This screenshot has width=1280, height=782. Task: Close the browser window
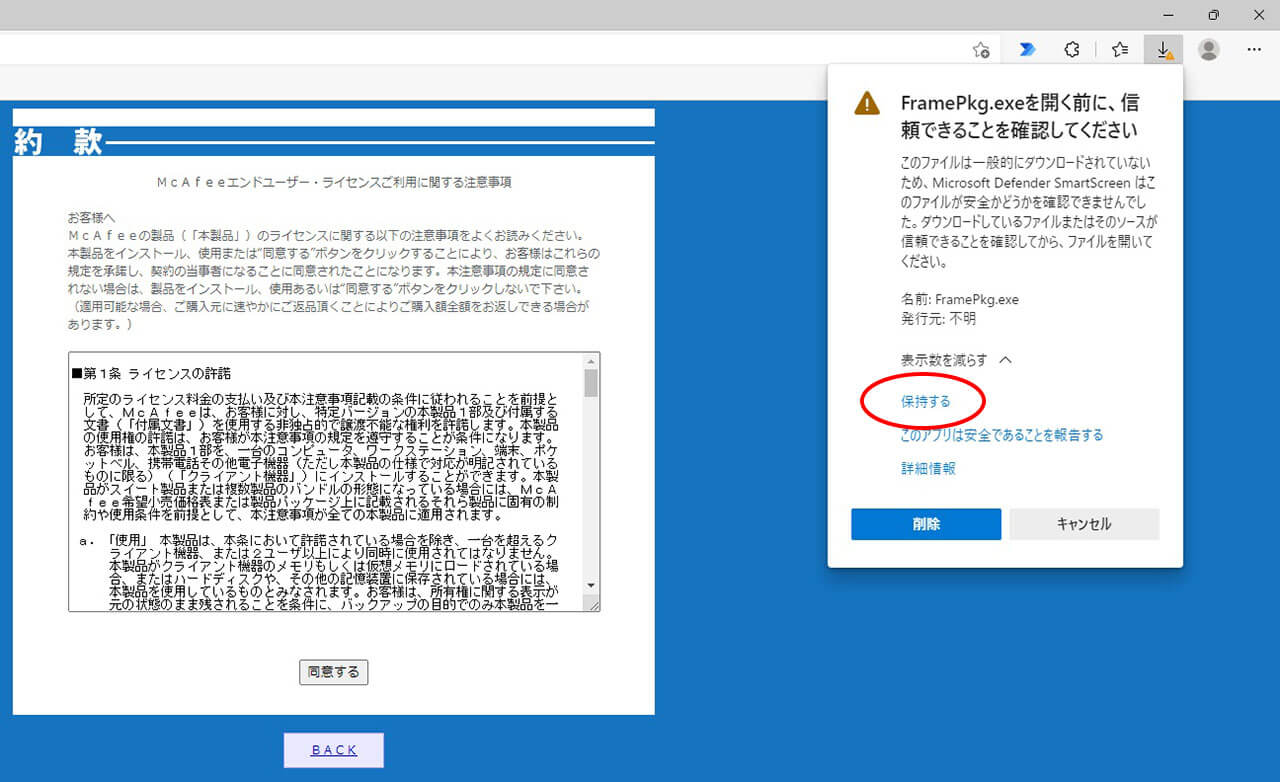(x=1259, y=14)
